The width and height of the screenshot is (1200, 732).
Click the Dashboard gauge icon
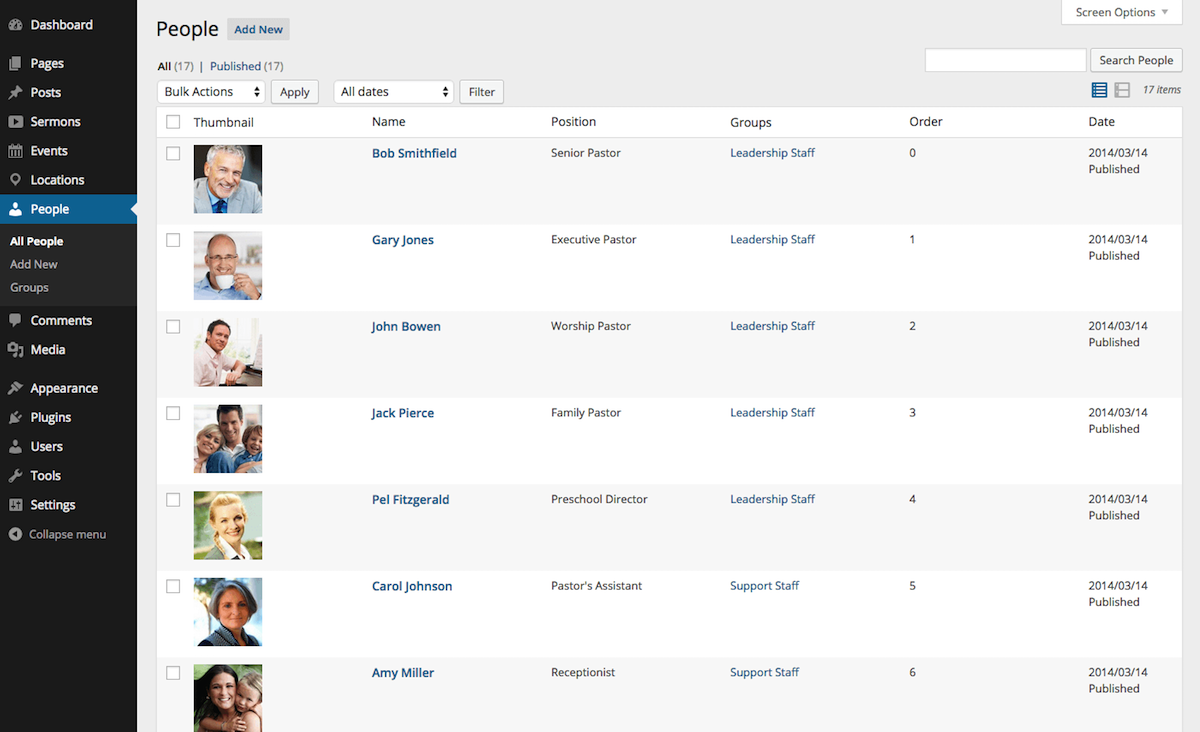click(15, 25)
